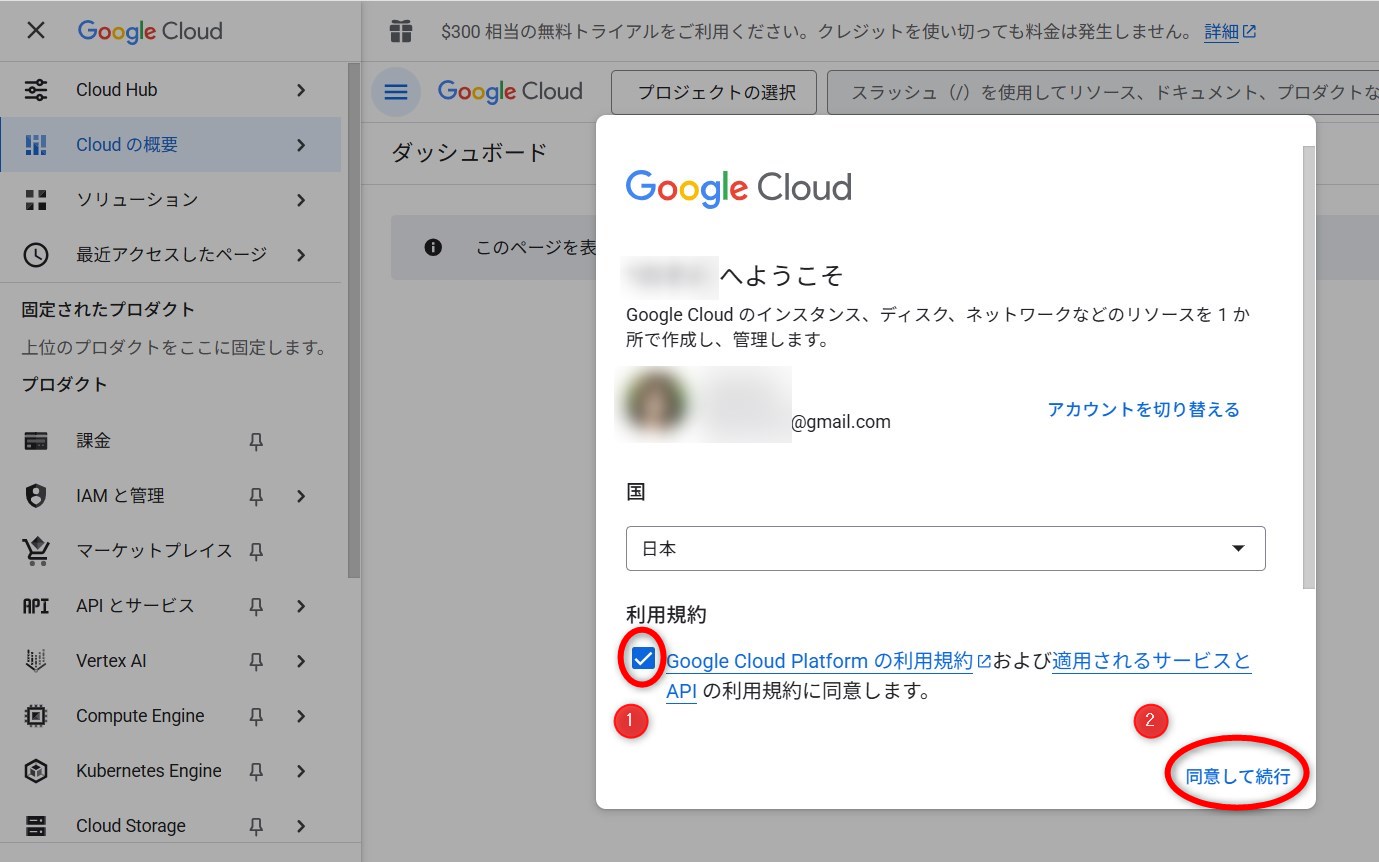1379x862 pixels.
Task: Expand 最近アクセスしたページ submenu
Action: tap(301, 255)
